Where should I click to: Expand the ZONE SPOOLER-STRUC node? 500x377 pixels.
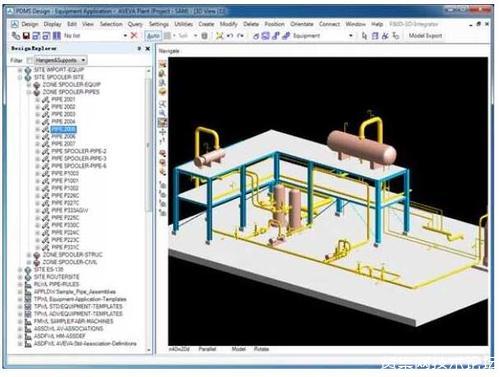coord(29,255)
